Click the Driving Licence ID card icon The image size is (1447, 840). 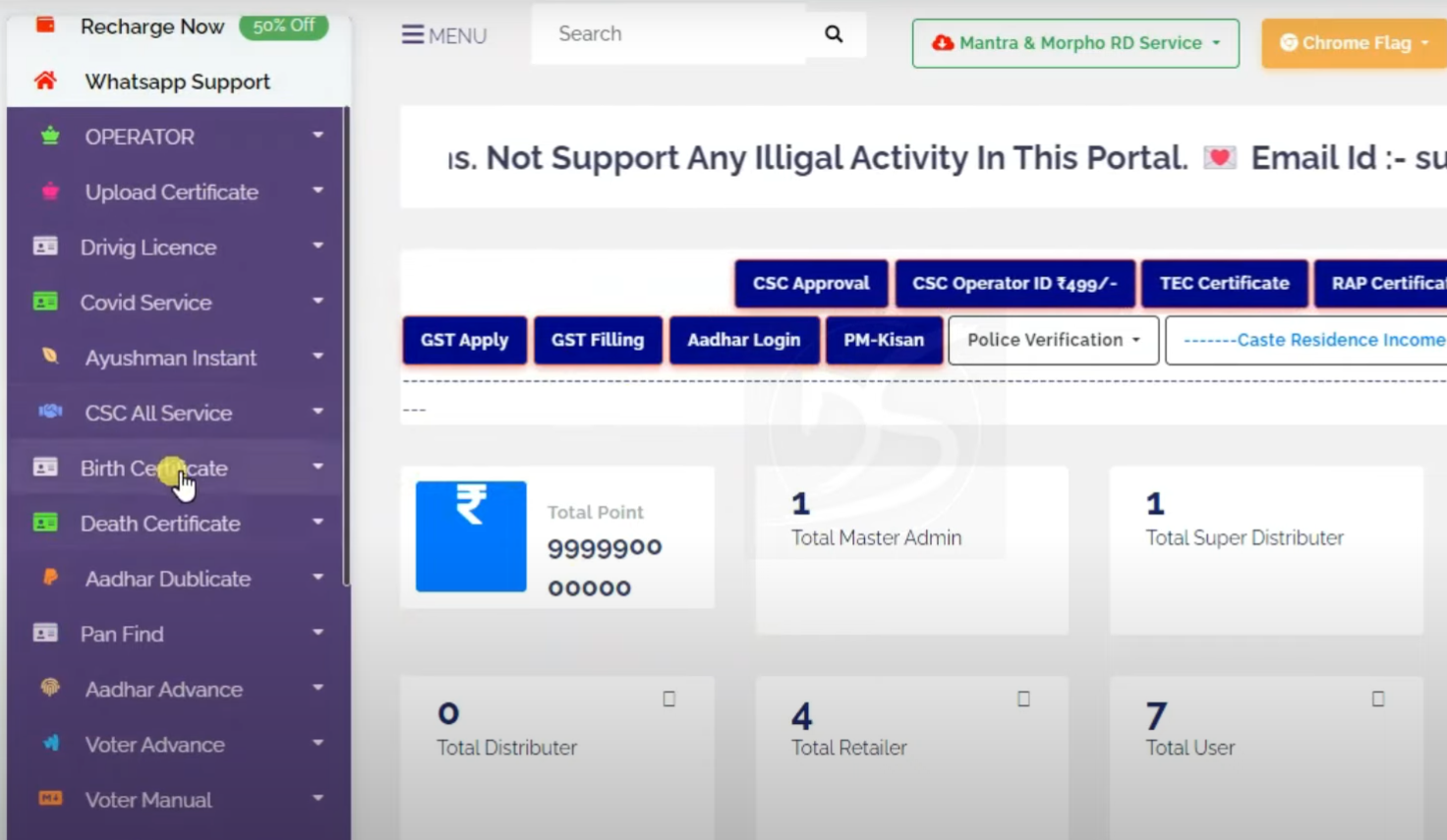tap(45, 247)
